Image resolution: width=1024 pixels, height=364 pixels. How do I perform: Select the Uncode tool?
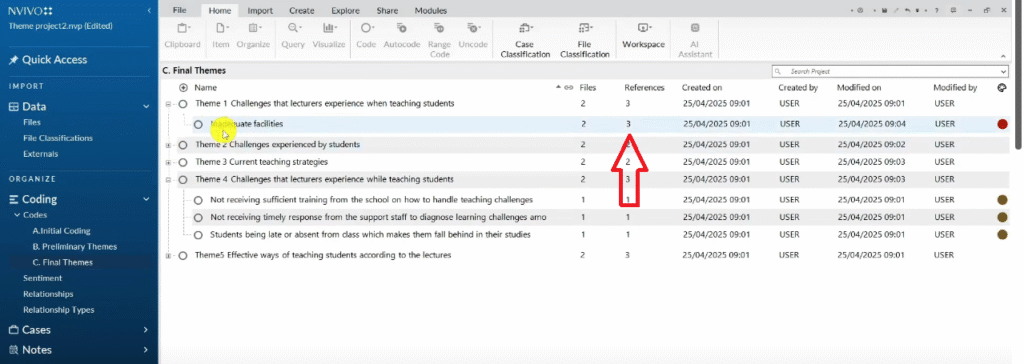pos(473,35)
